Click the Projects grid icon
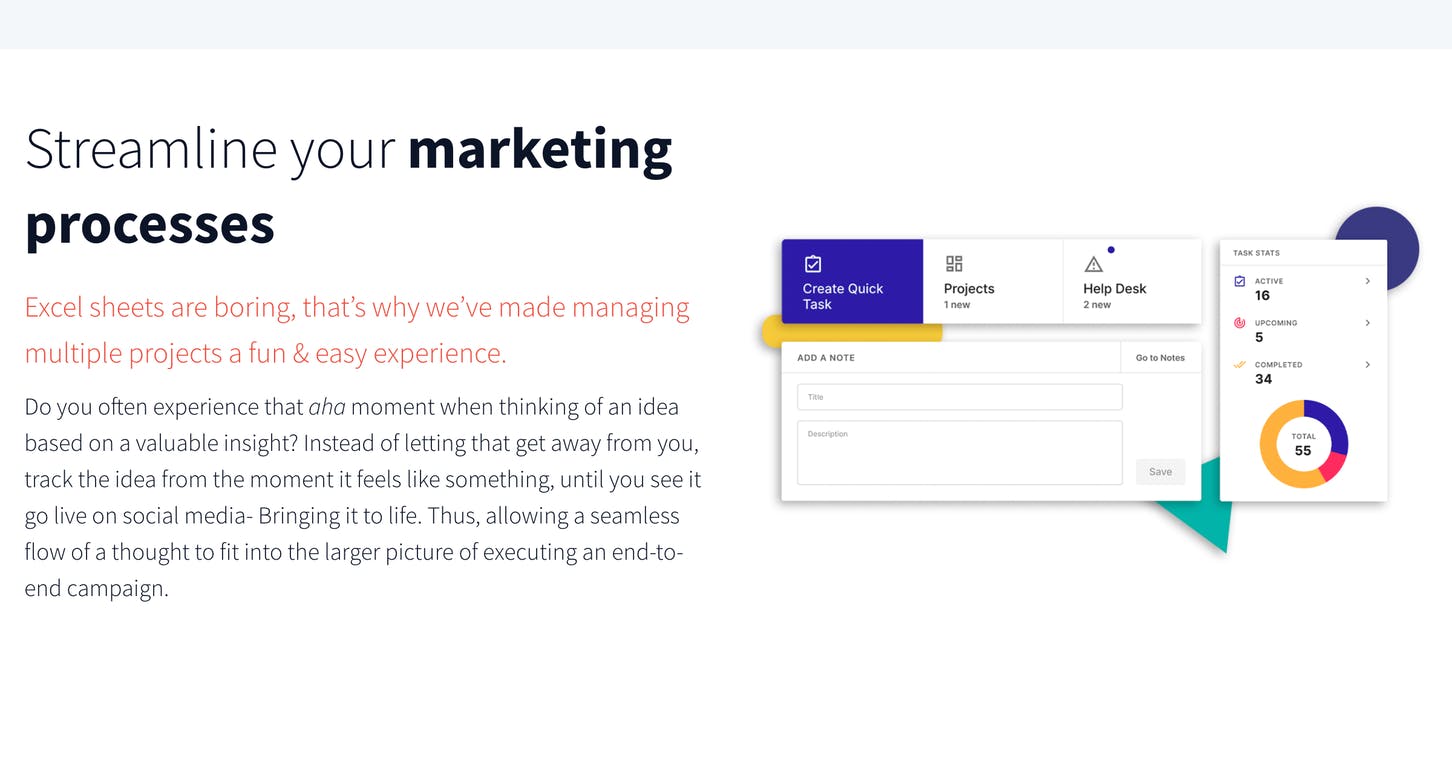 [x=954, y=264]
